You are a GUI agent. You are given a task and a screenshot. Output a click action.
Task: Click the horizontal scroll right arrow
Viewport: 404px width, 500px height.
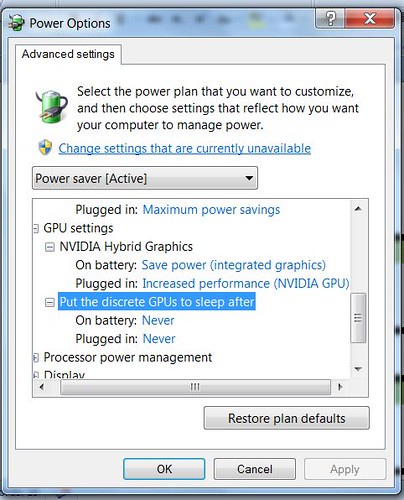(340, 387)
